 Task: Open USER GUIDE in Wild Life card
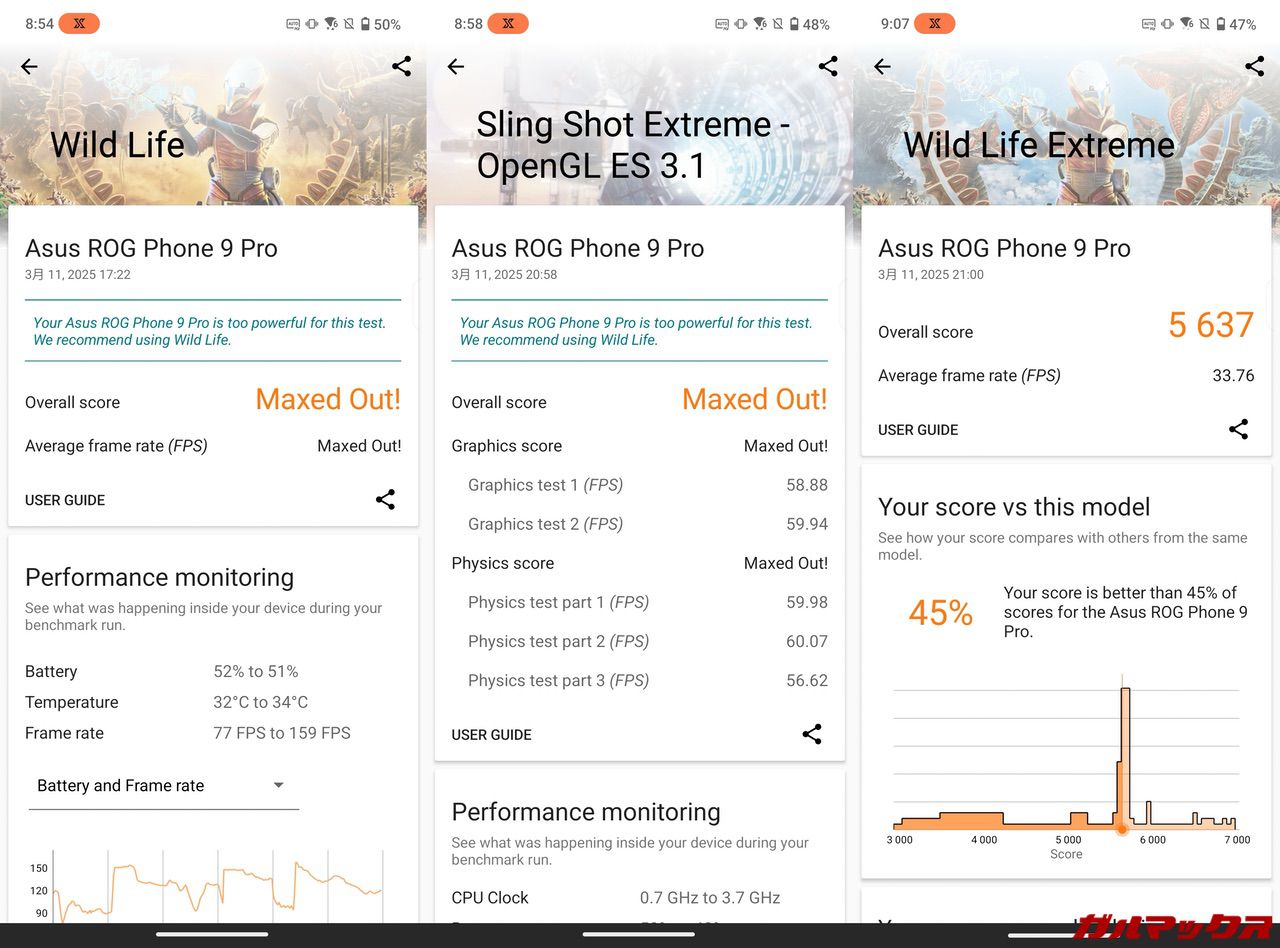(65, 500)
